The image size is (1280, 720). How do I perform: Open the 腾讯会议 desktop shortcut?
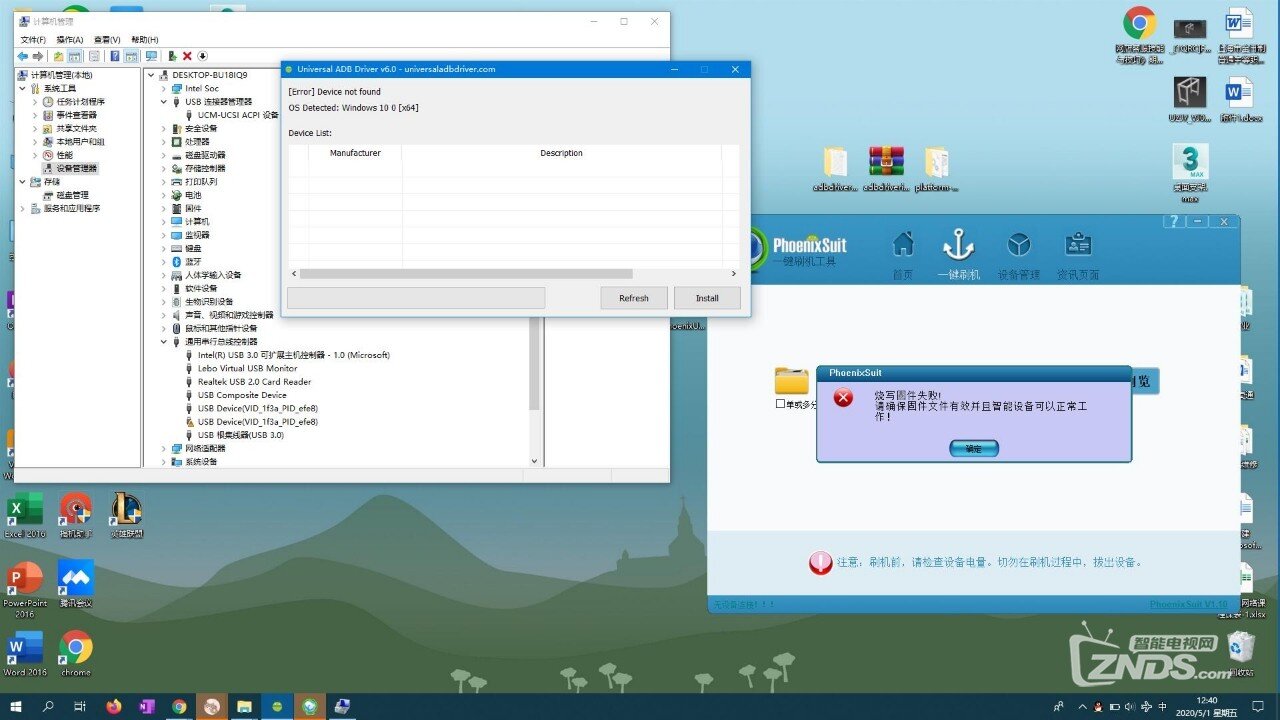click(76, 583)
